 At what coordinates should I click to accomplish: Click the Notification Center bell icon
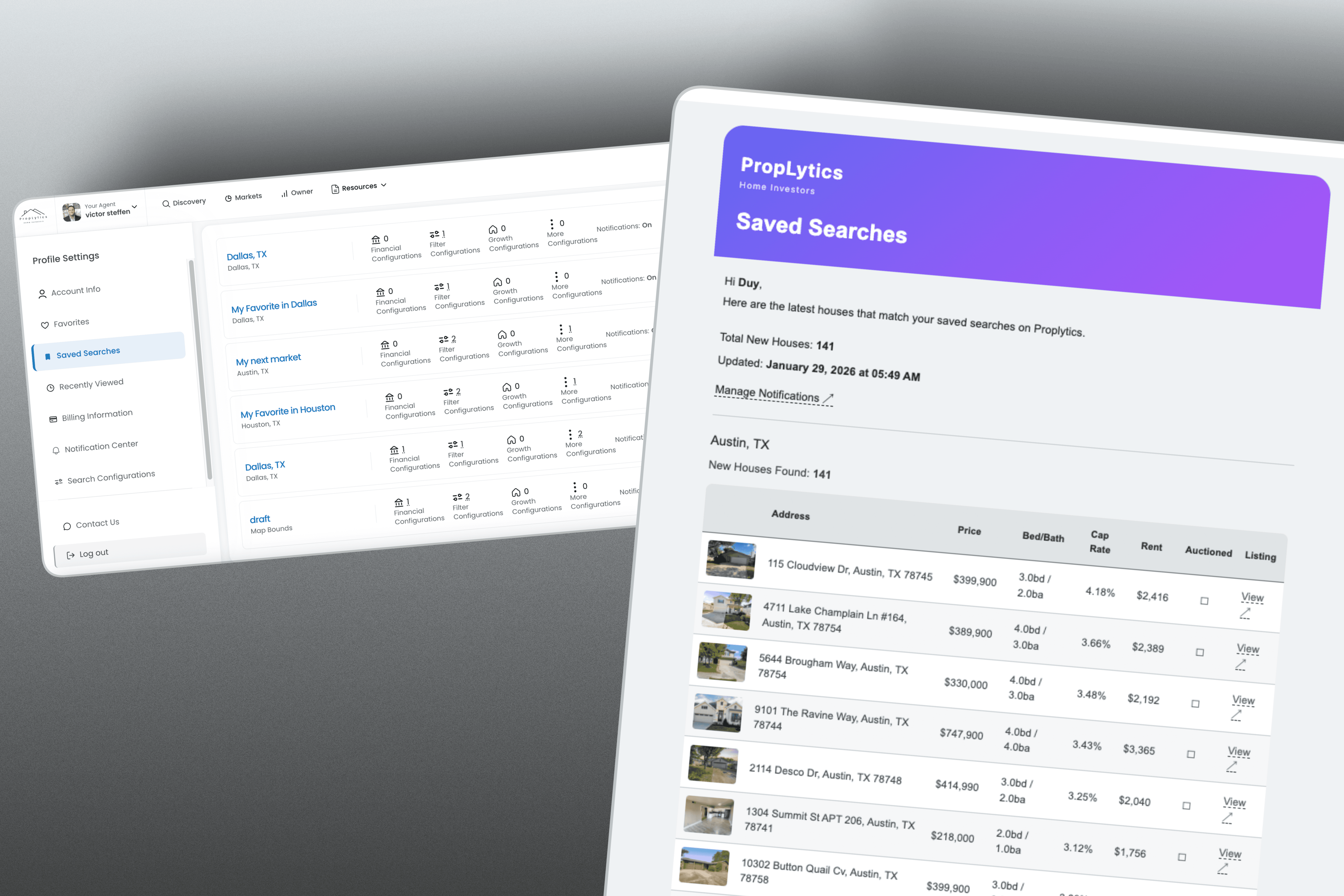click(x=56, y=450)
